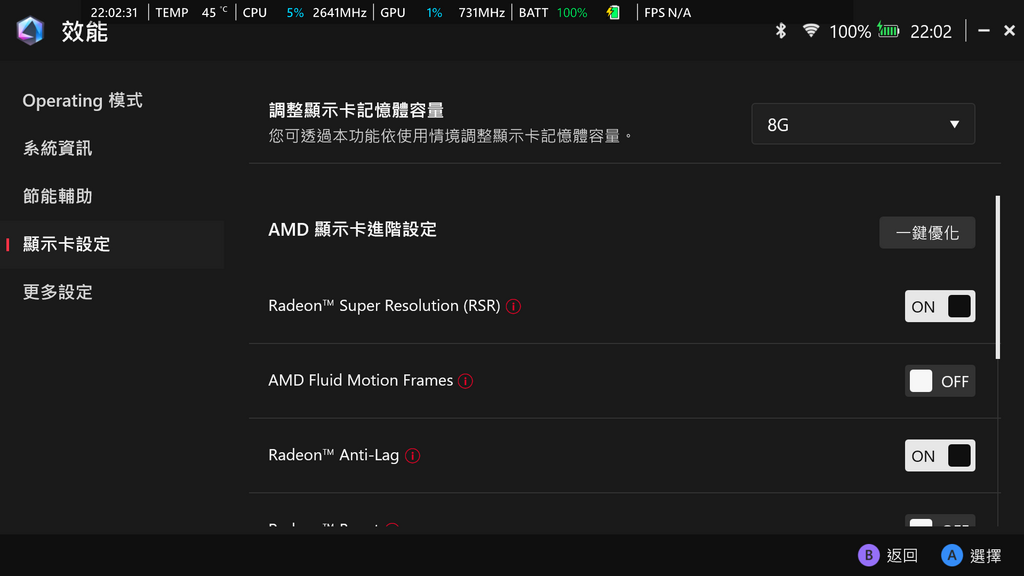Image resolution: width=1024 pixels, height=576 pixels.
Task: Show info icon beside Radeon Anti-Lag
Action: [x=412, y=456]
